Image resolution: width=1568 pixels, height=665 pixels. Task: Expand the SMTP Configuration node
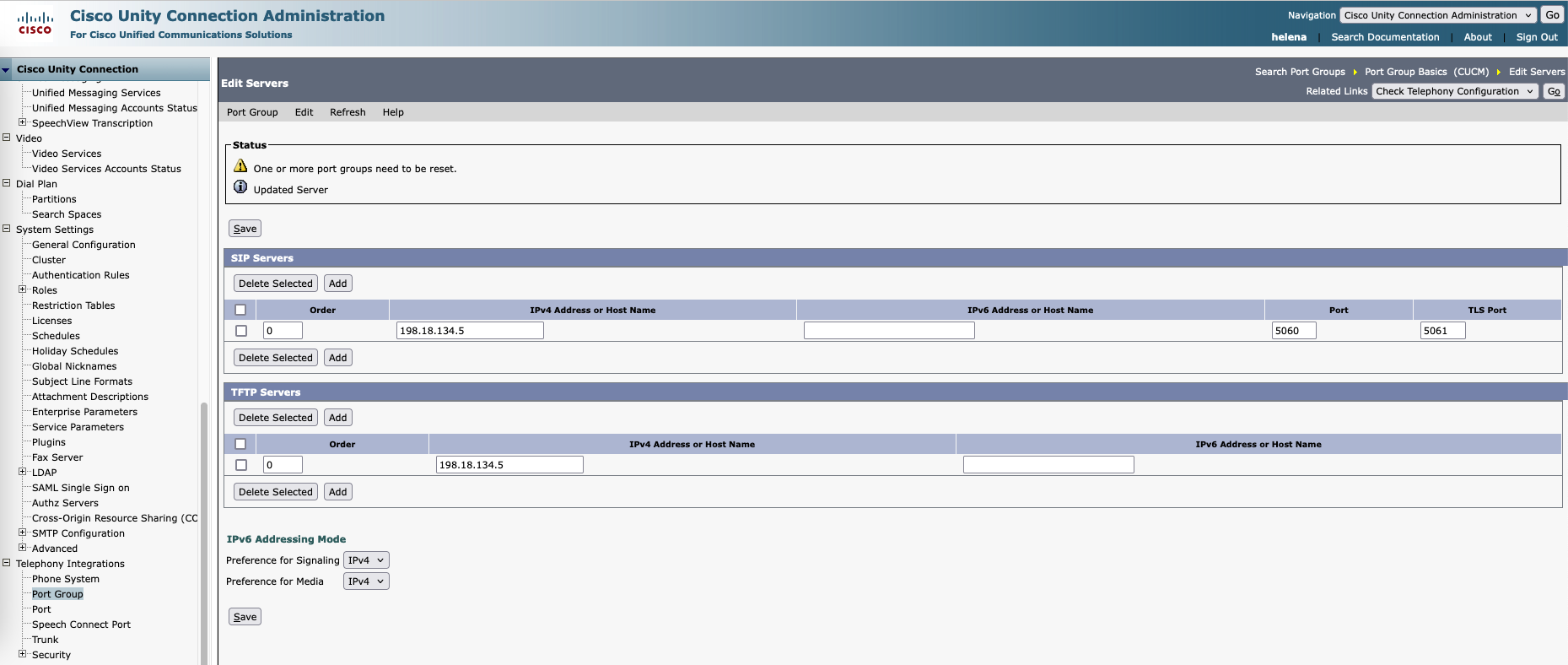point(23,533)
